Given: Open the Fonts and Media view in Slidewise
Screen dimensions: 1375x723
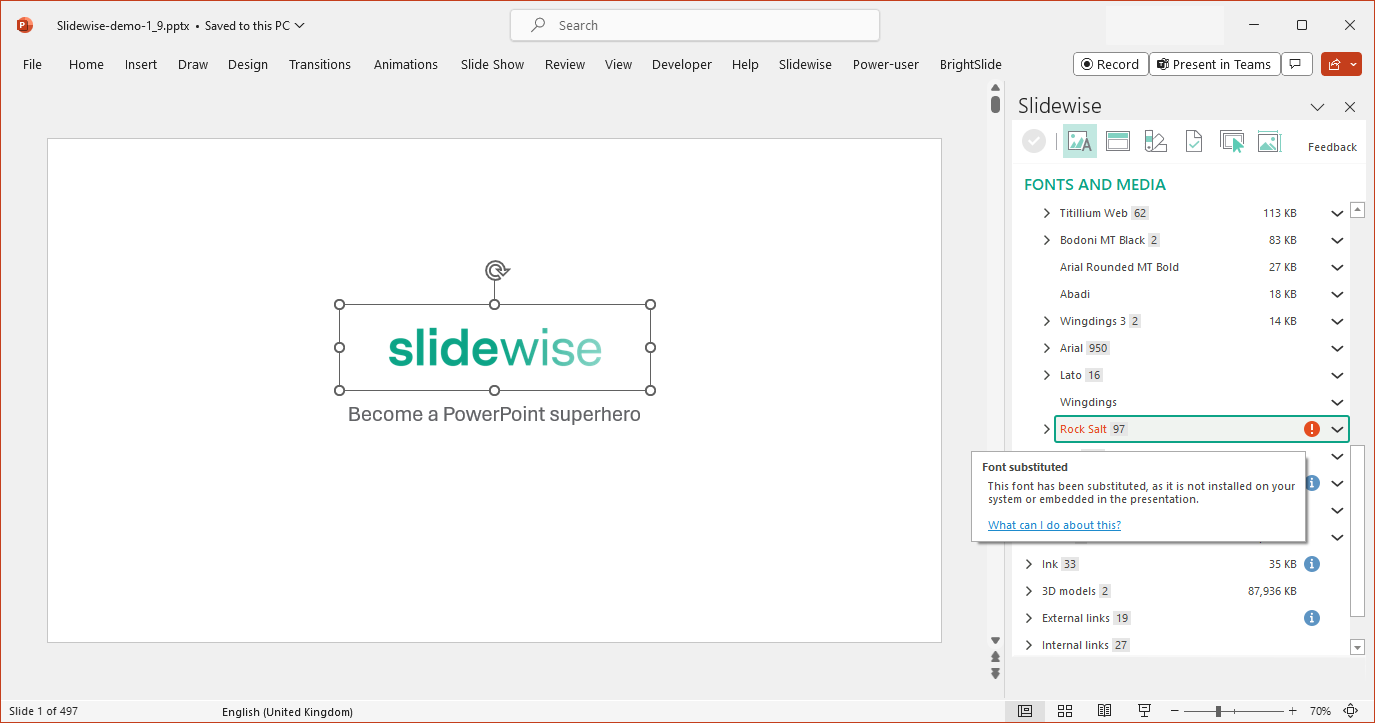Looking at the screenshot, I should pos(1079,140).
